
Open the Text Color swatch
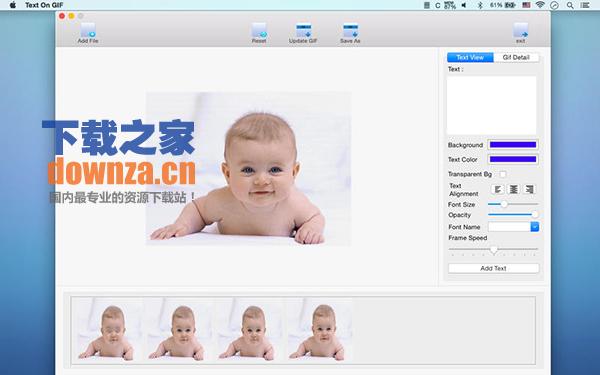[513, 159]
